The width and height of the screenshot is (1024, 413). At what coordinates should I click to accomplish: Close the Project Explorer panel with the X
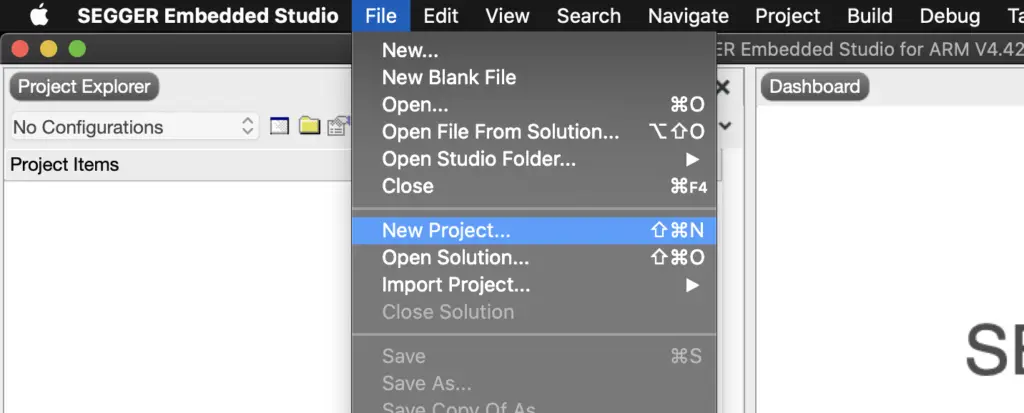click(723, 88)
